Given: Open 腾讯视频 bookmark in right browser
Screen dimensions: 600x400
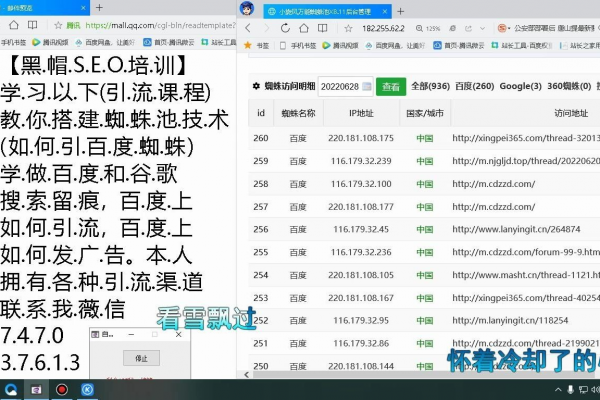Looking at the screenshot, I should click(x=340, y=46).
